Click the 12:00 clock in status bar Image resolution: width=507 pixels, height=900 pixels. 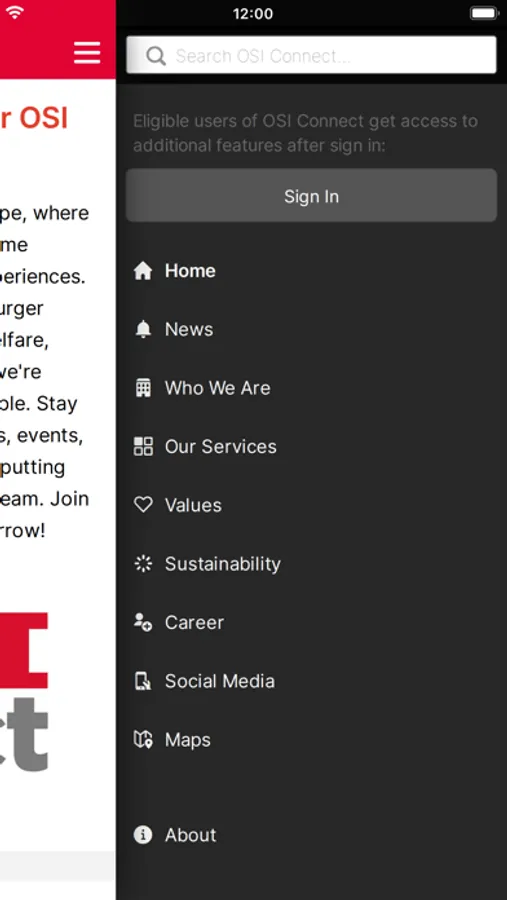pos(253,13)
